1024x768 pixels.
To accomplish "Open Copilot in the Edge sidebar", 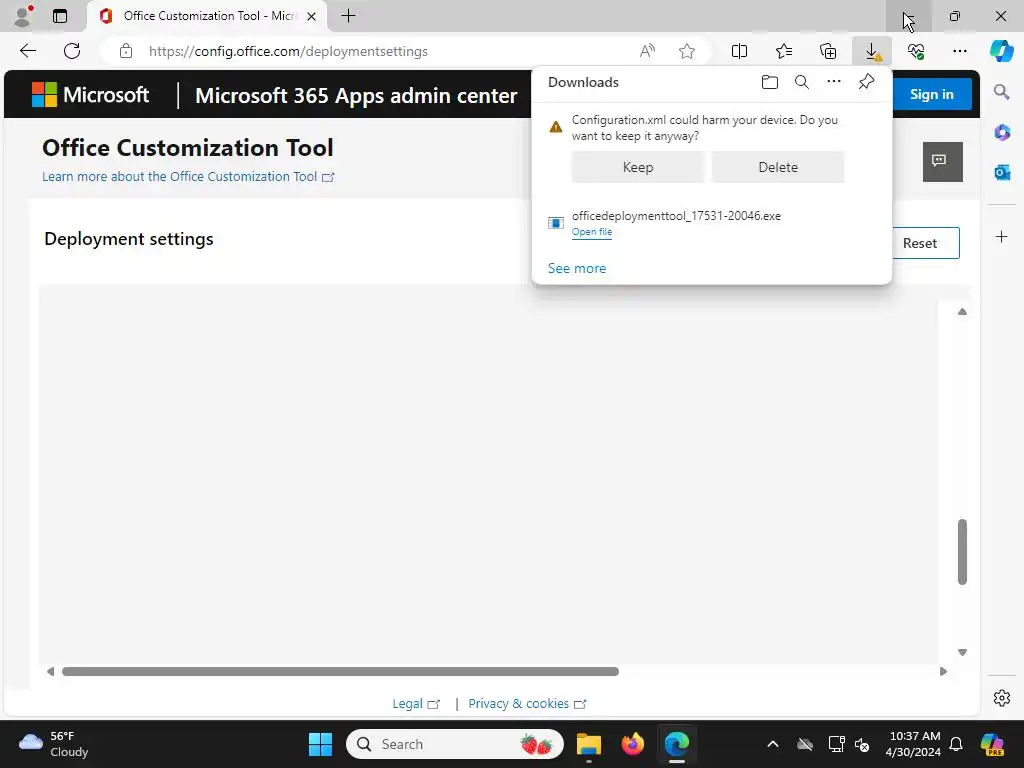I will pos(1002,51).
